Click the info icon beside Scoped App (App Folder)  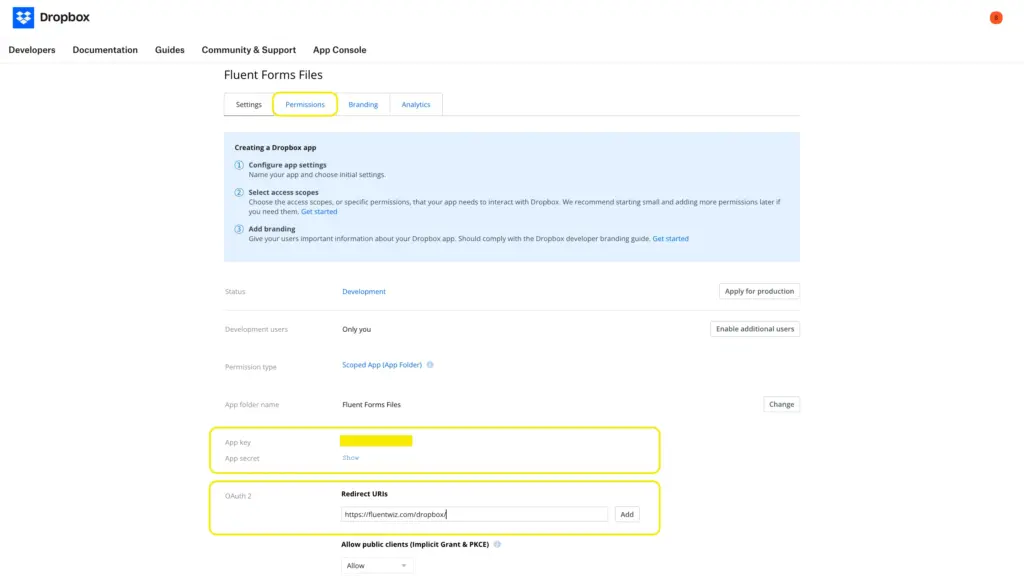point(430,365)
